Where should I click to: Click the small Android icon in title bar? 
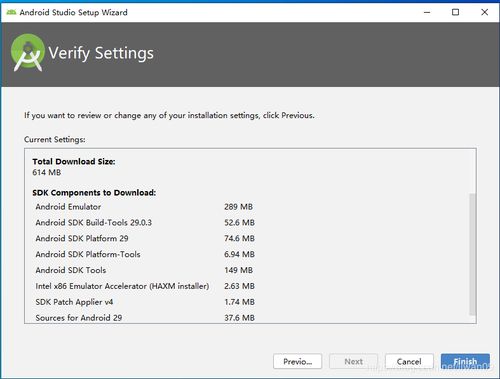click(11, 12)
